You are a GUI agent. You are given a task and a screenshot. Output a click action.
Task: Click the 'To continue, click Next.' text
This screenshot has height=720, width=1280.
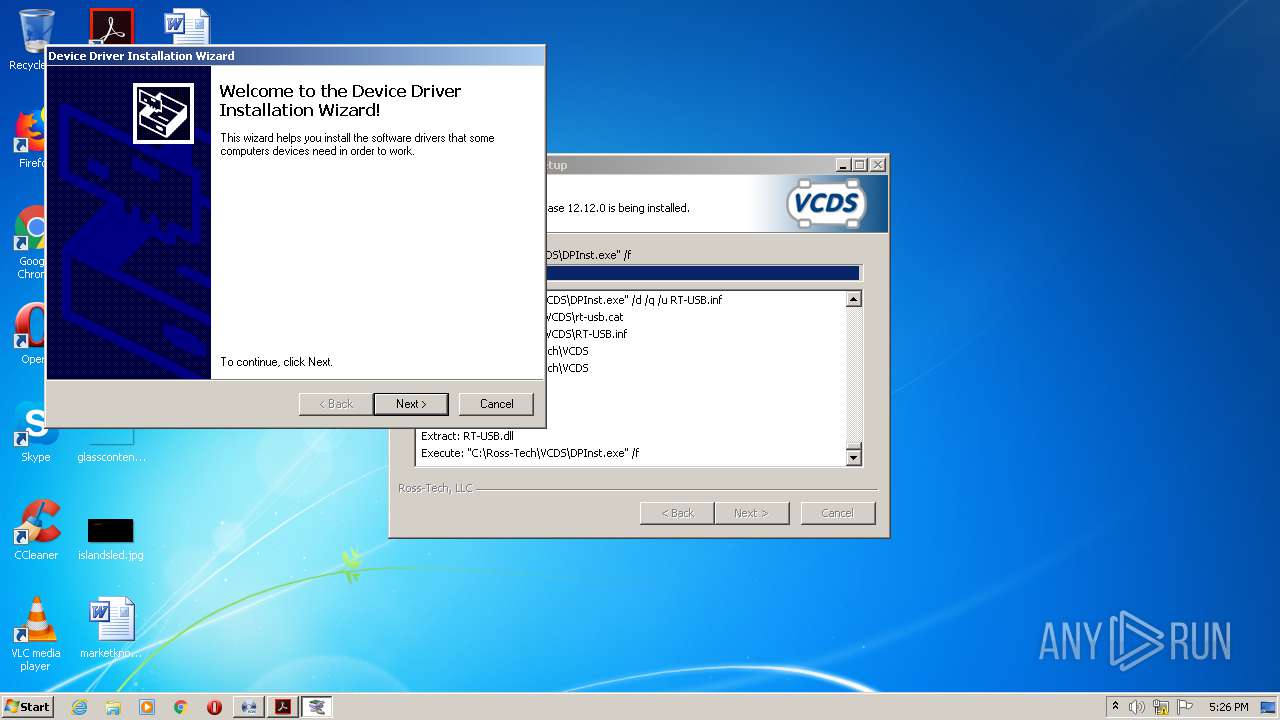click(276, 362)
